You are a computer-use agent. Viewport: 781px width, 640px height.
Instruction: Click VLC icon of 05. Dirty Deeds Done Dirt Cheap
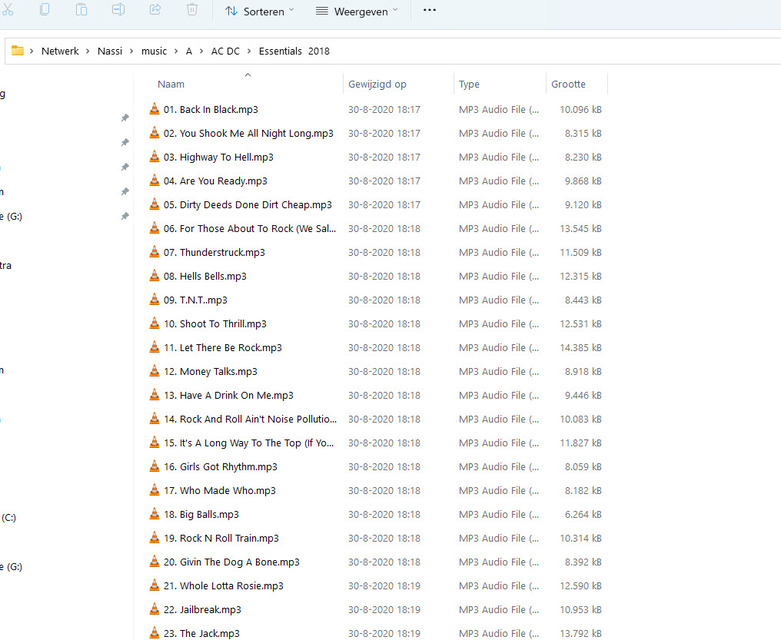154,204
